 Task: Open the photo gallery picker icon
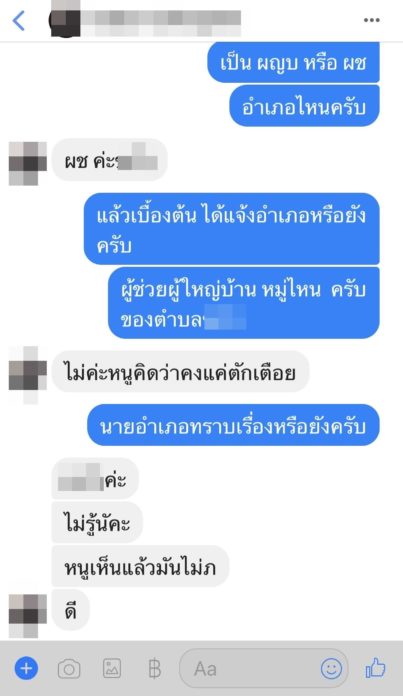(x=112, y=668)
